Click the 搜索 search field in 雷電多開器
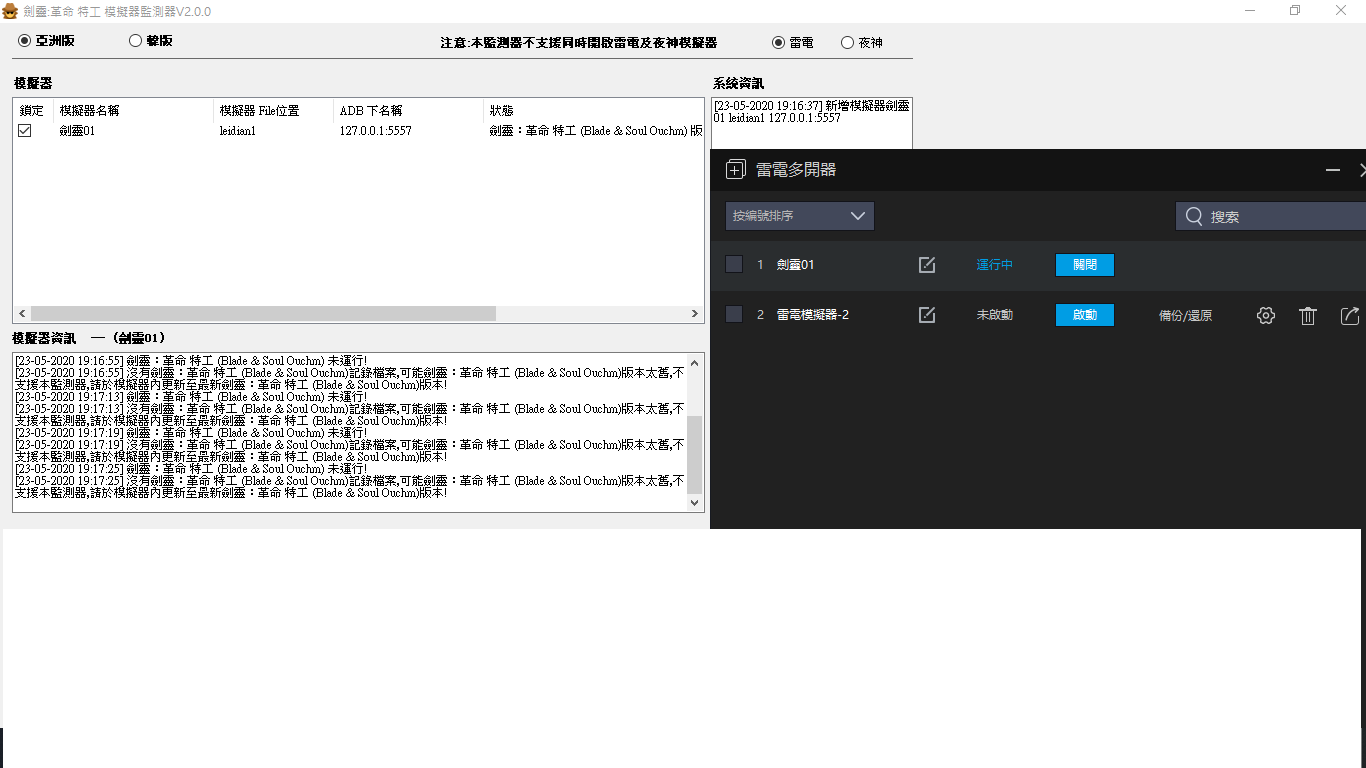 [1270, 216]
